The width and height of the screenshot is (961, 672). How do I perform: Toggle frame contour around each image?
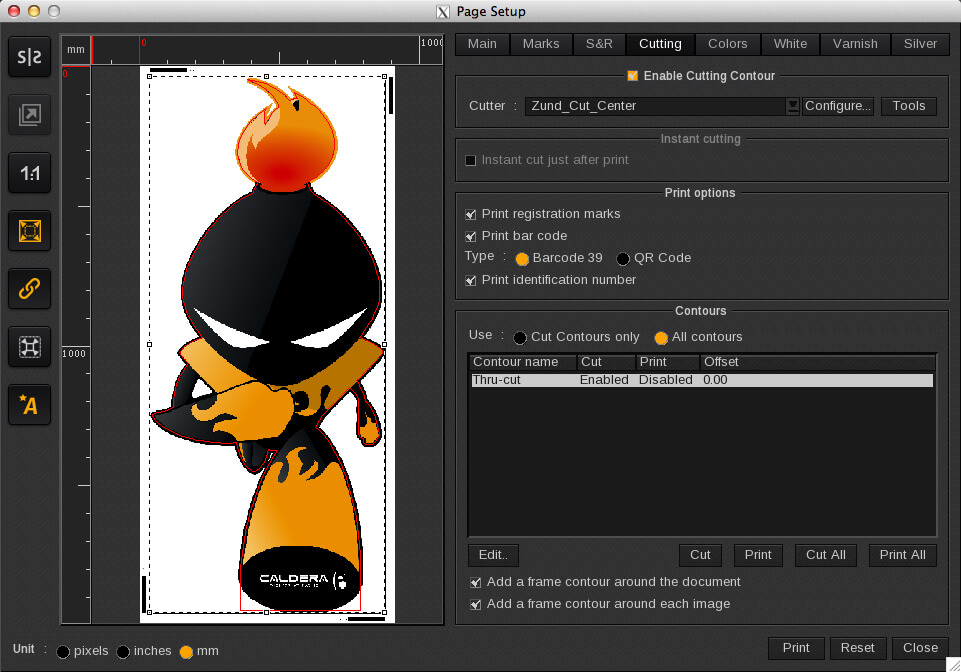[476, 605]
